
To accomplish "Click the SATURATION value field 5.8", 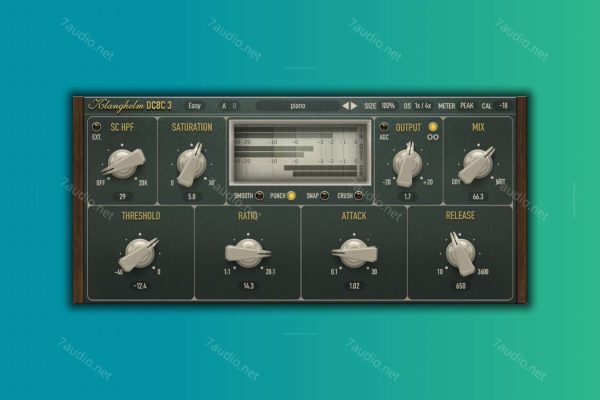I will click(192, 197).
